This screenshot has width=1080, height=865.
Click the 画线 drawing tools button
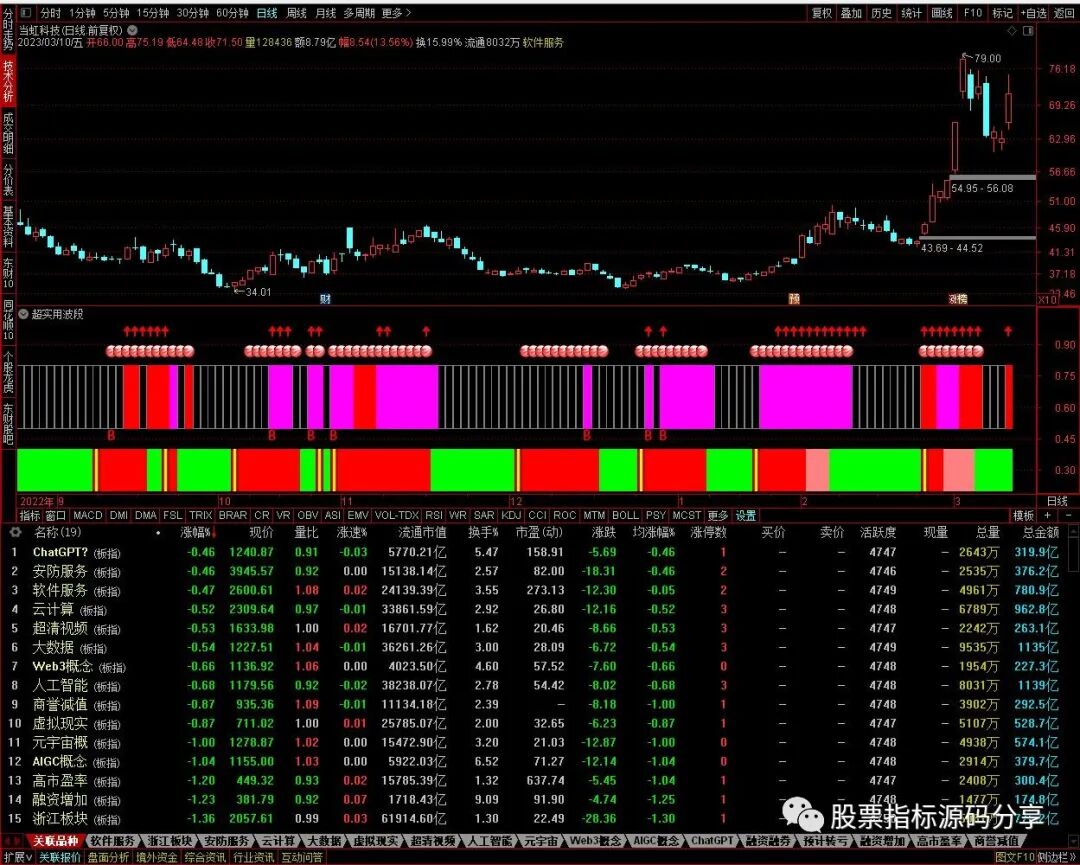click(942, 13)
